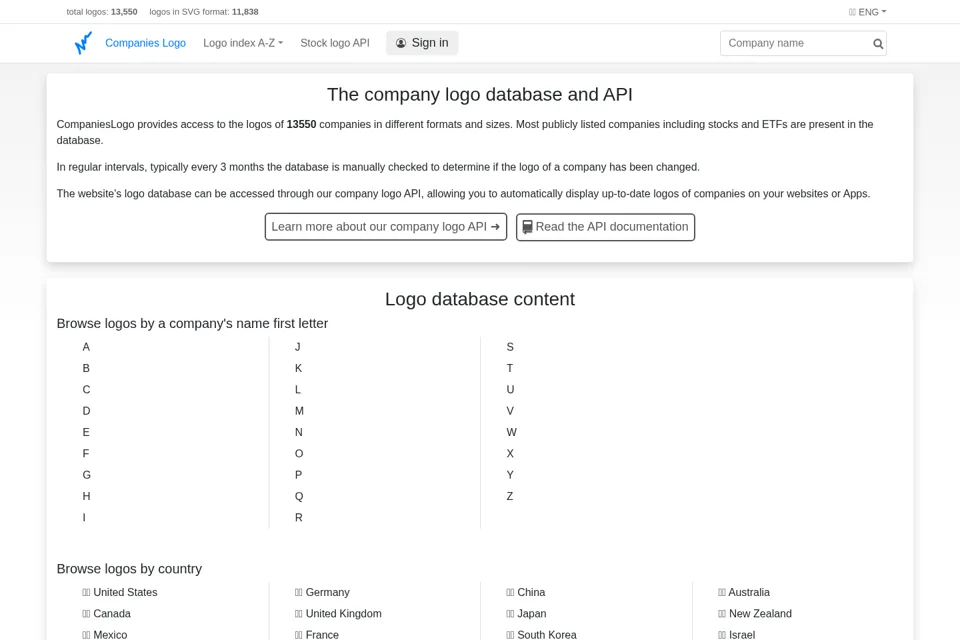Browse logos starting with letter K
The width and height of the screenshot is (960, 640).
[298, 368]
